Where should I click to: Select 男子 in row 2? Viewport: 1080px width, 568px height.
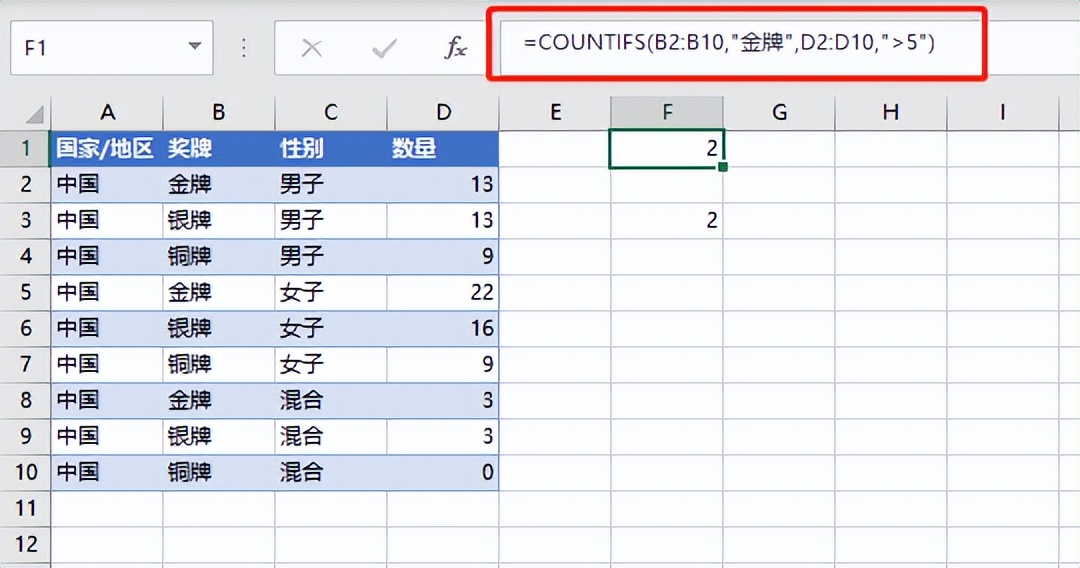[331, 184]
